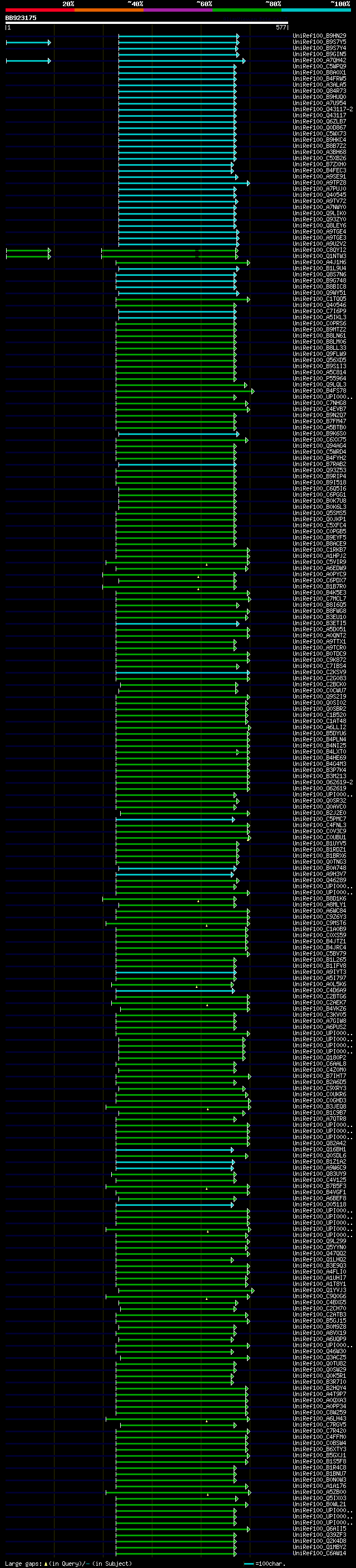Click the white query sequence bar
Image resolution: width=356 pixels, height=1568 pixels.
tap(147, 23)
